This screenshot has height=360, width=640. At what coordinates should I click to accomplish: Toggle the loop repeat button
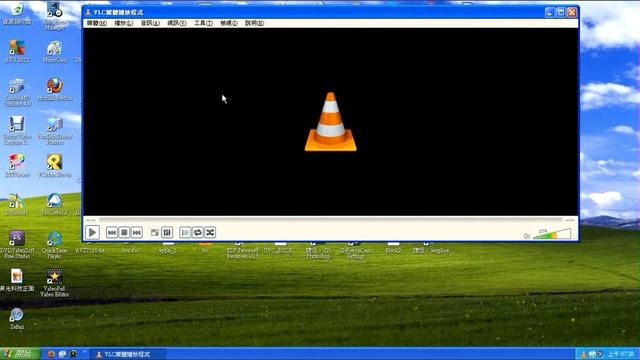pos(198,233)
